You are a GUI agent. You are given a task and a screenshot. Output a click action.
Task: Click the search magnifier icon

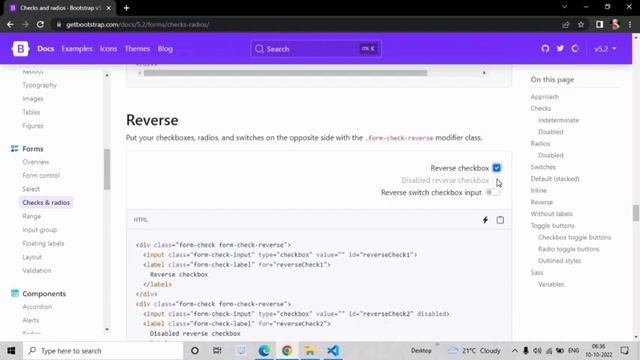coord(259,49)
